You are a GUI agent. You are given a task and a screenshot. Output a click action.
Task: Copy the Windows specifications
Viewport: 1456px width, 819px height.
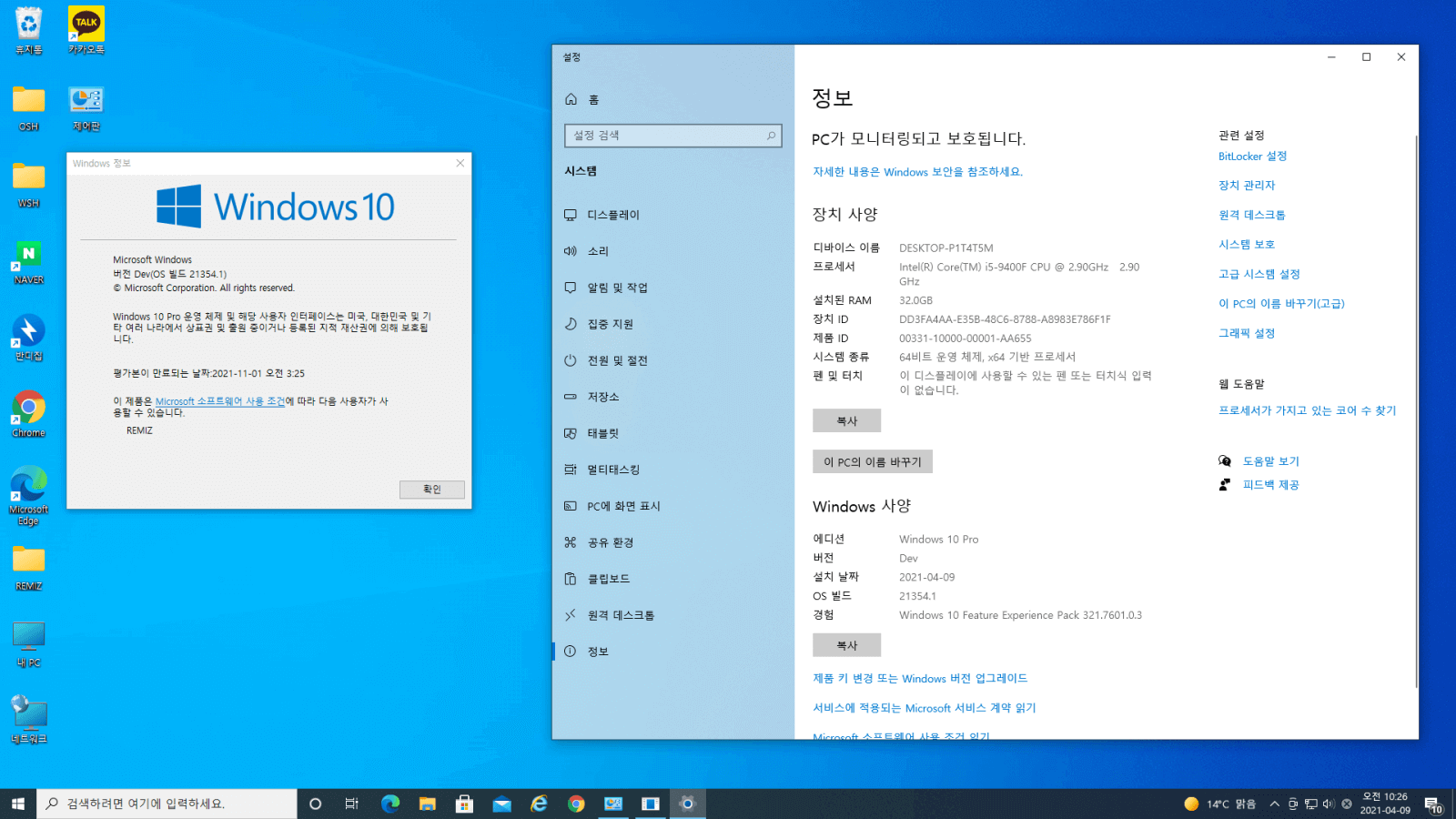846,645
